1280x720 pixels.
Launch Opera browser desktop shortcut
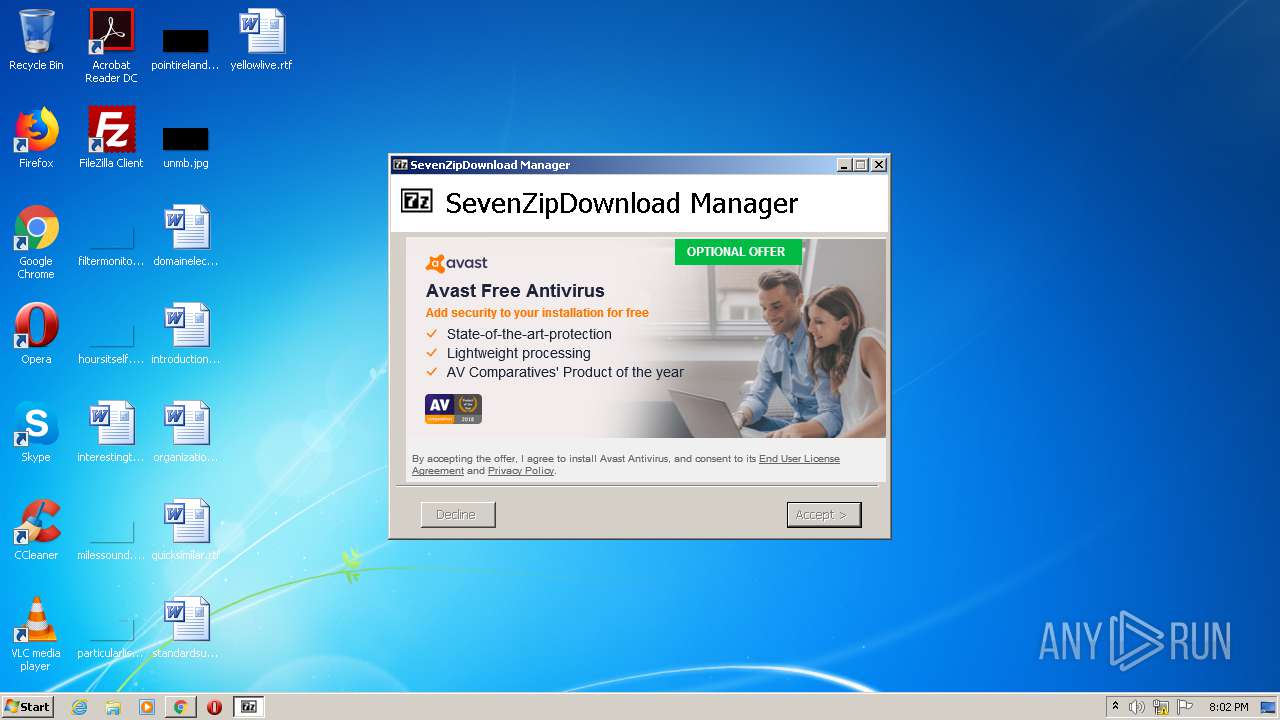[36, 334]
